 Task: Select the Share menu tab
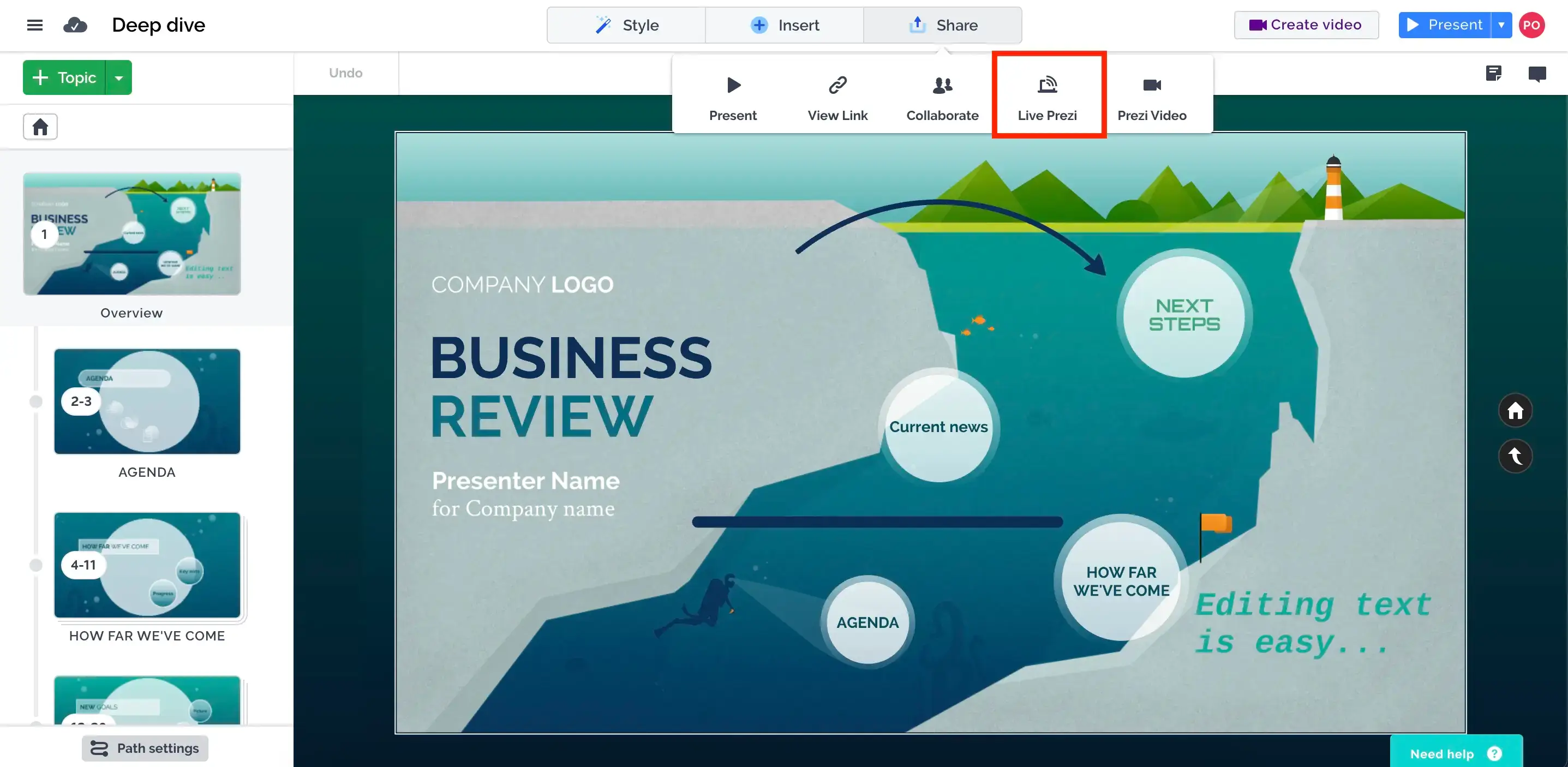(944, 25)
